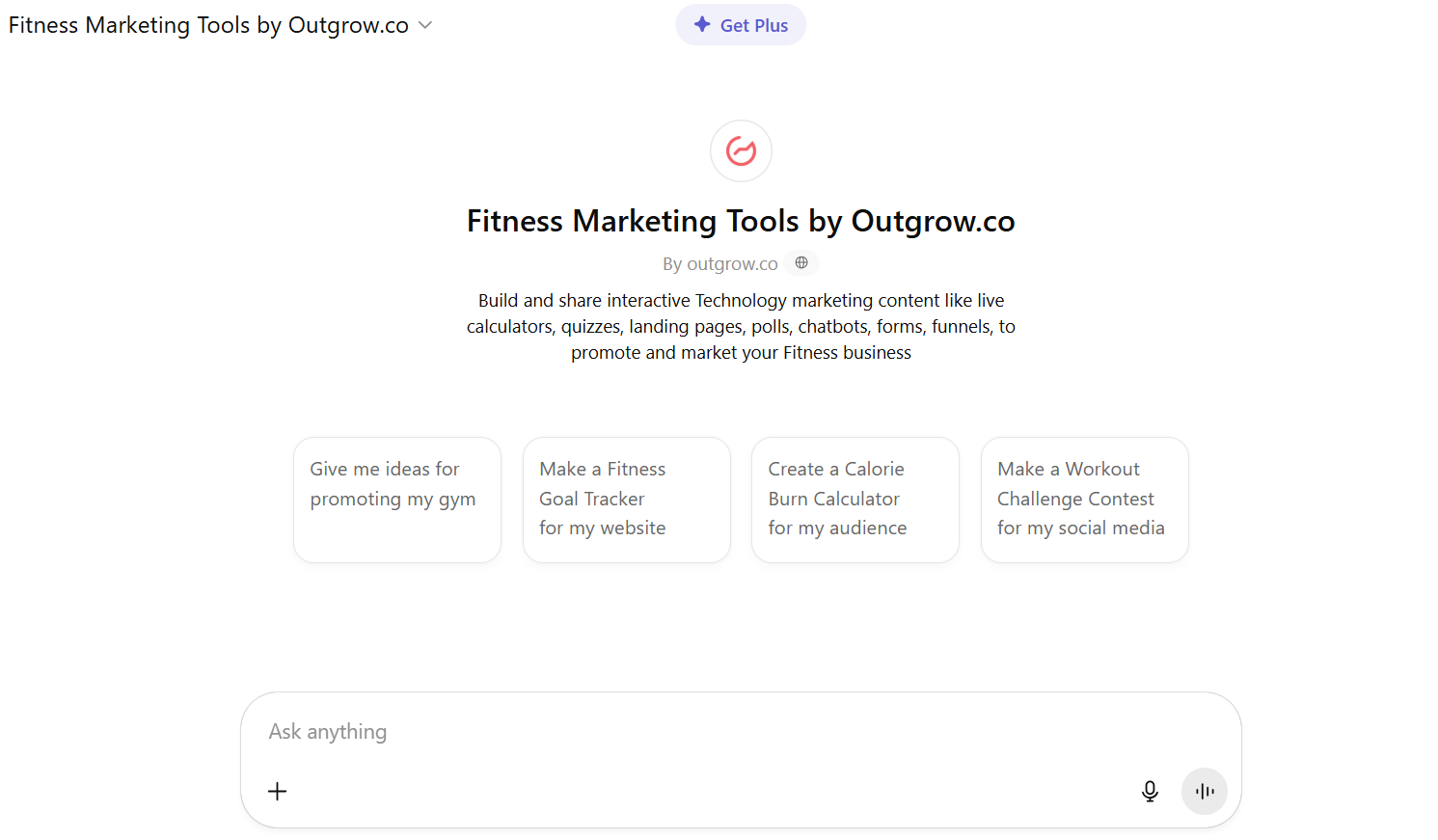
Task: Click the Outgrow logo avatar
Action: [741, 150]
